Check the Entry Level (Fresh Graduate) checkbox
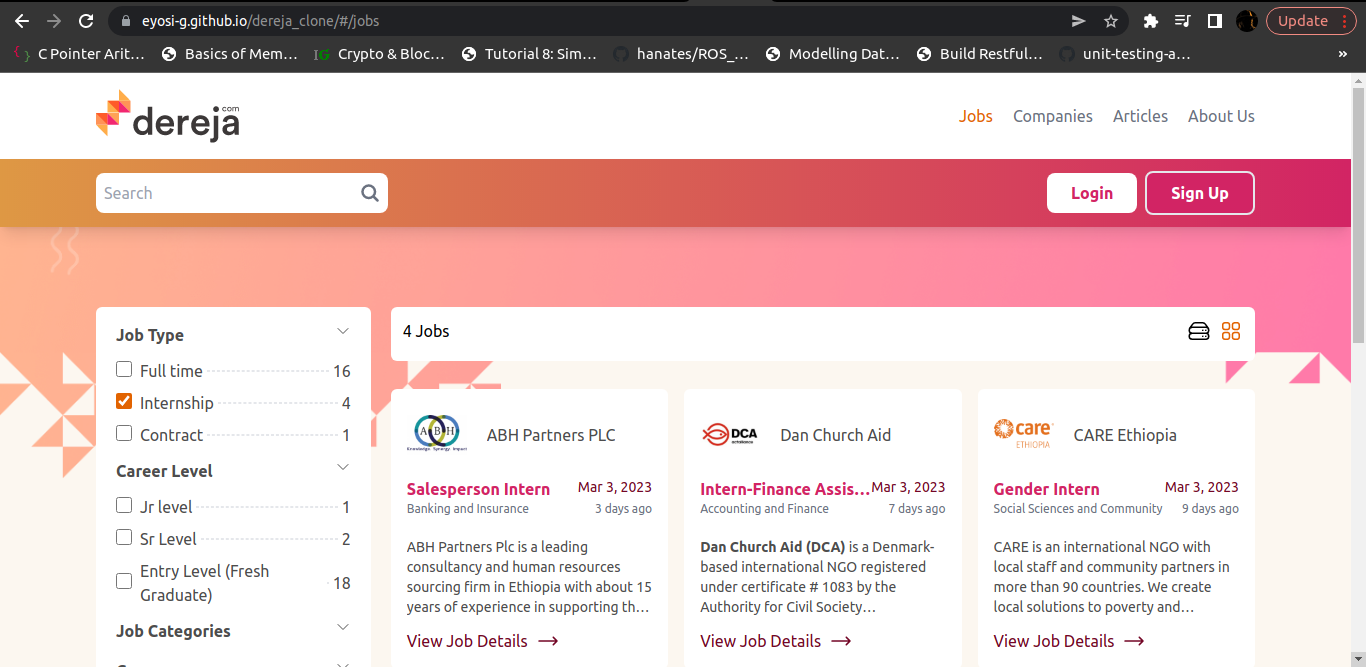The width and height of the screenshot is (1366, 667). (124, 581)
